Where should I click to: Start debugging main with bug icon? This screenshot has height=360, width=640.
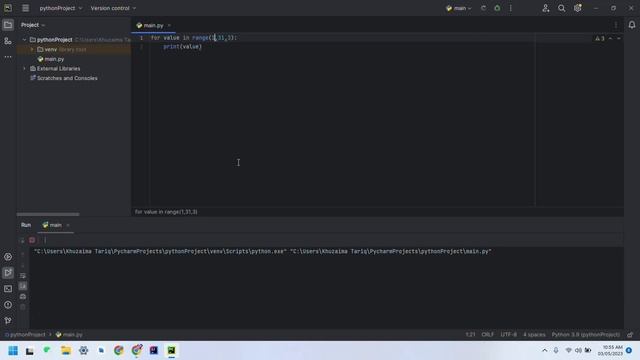click(497, 8)
